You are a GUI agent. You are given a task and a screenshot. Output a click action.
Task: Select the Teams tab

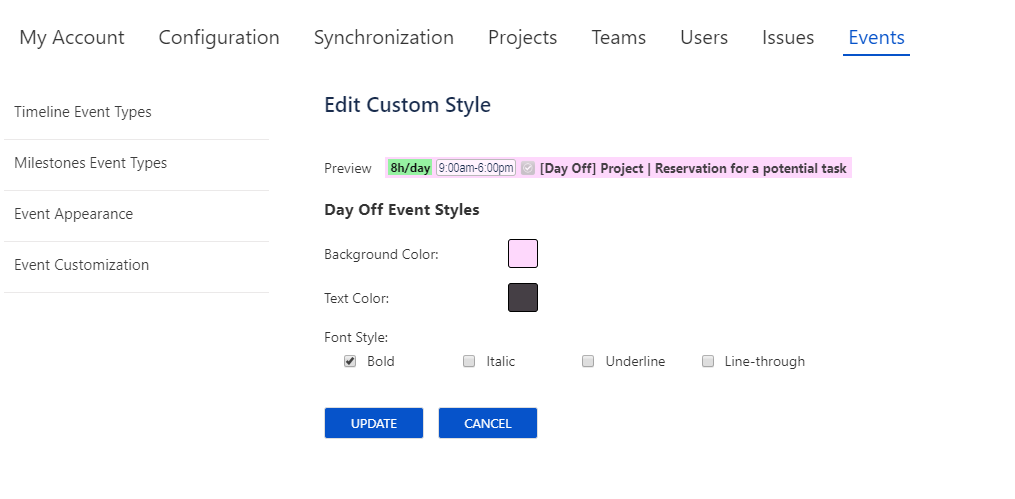coord(618,38)
